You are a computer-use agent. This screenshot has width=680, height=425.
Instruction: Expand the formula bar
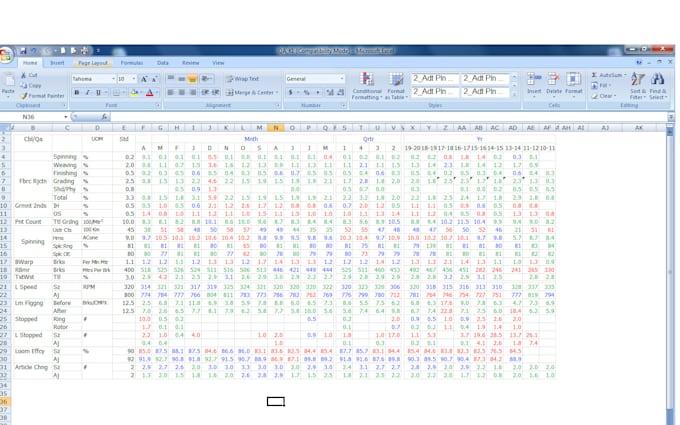pyautogui.click(x=670, y=117)
